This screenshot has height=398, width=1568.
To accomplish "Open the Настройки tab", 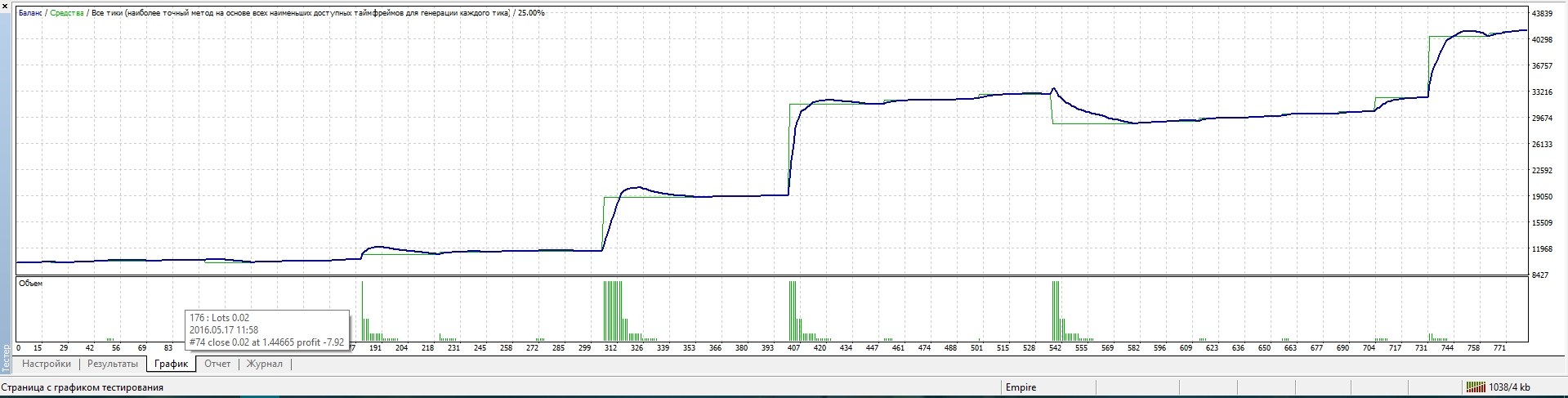I will click(x=47, y=364).
